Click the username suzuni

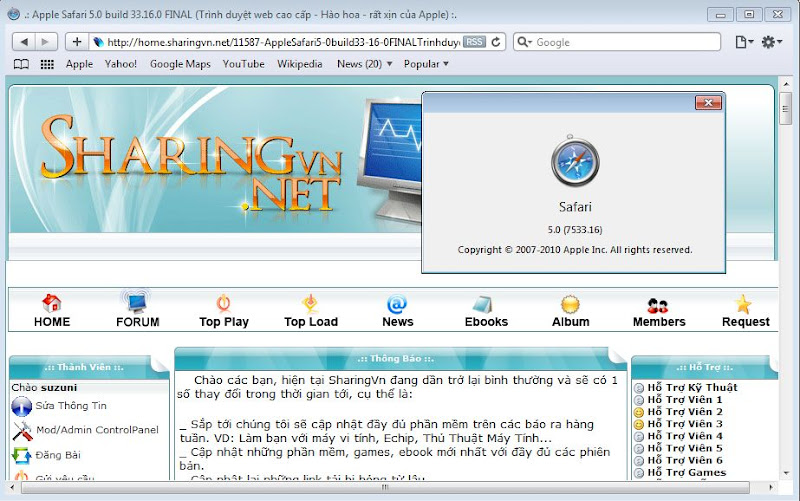59,388
